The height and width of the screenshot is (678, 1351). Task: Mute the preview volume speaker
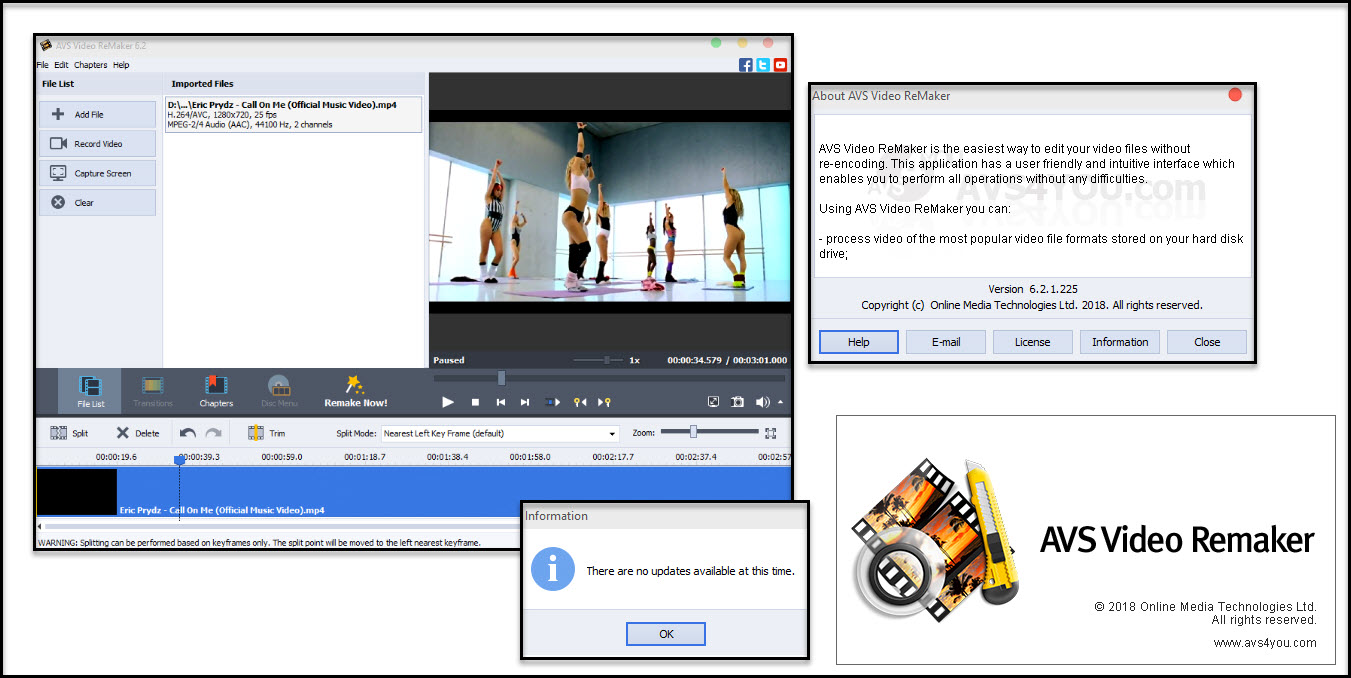coord(763,402)
